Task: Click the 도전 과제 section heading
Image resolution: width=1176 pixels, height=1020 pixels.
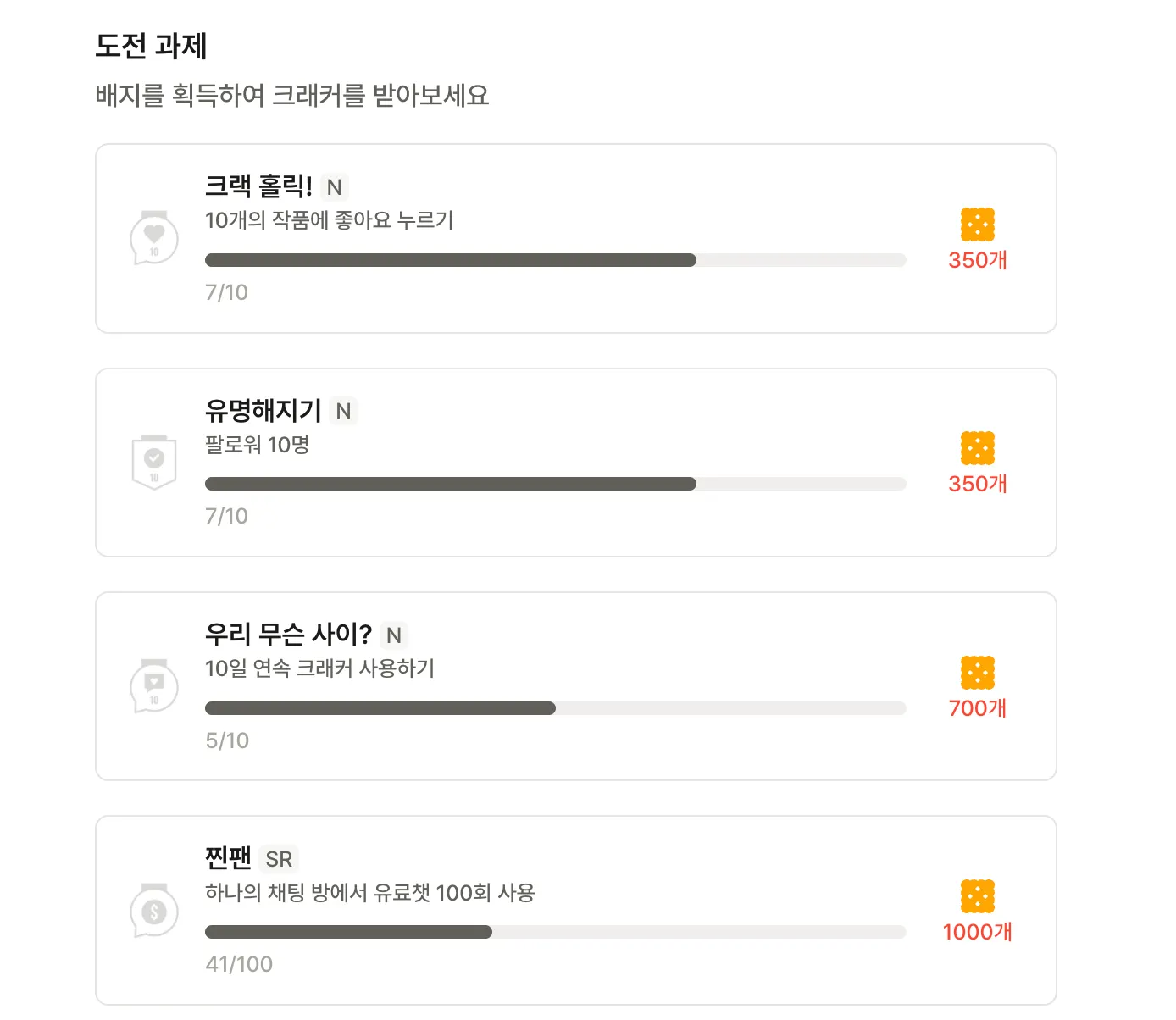Action: pos(151,46)
